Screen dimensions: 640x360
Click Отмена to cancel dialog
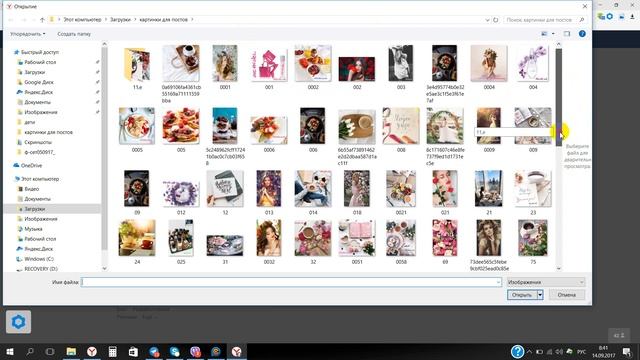click(567, 295)
